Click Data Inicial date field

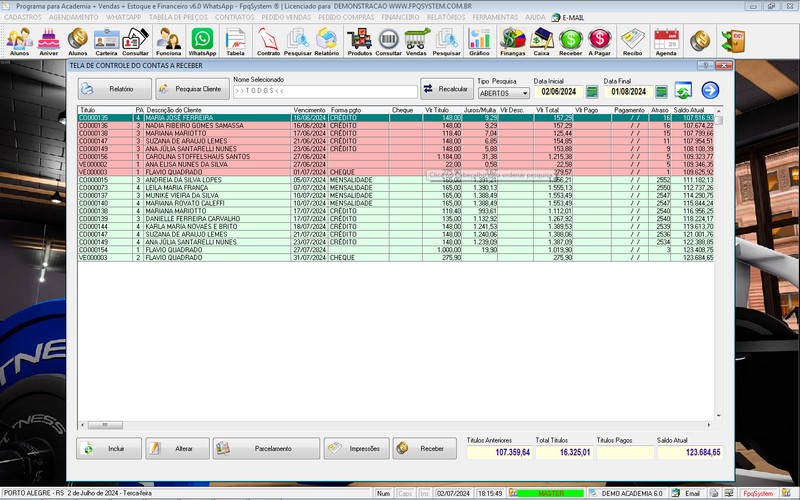pyautogui.click(x=559, y=92)
